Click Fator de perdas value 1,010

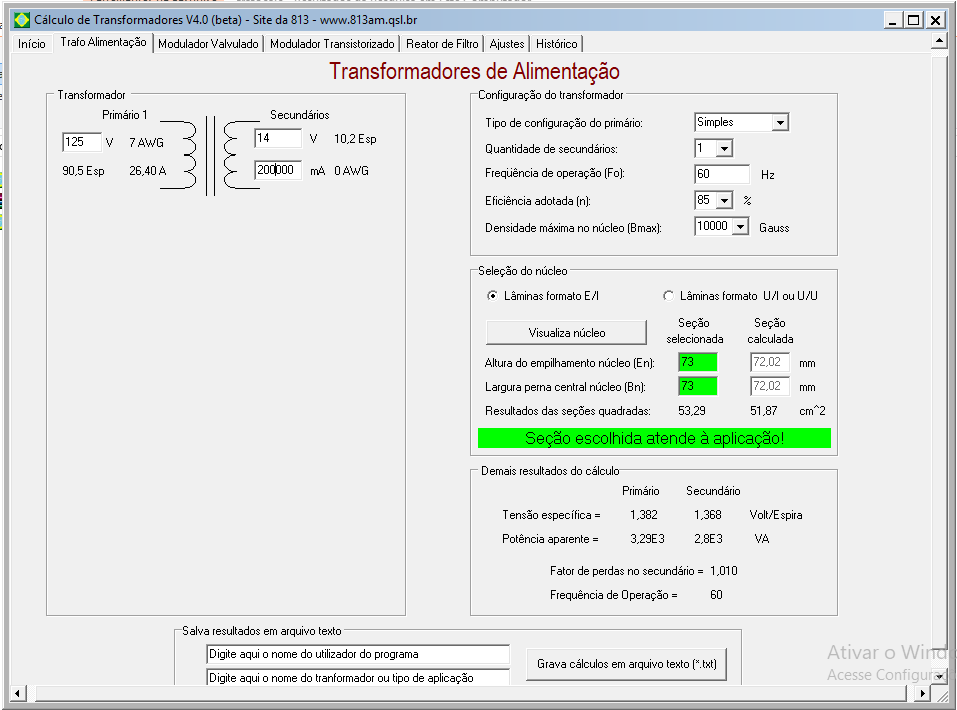(x=724, y=571)
